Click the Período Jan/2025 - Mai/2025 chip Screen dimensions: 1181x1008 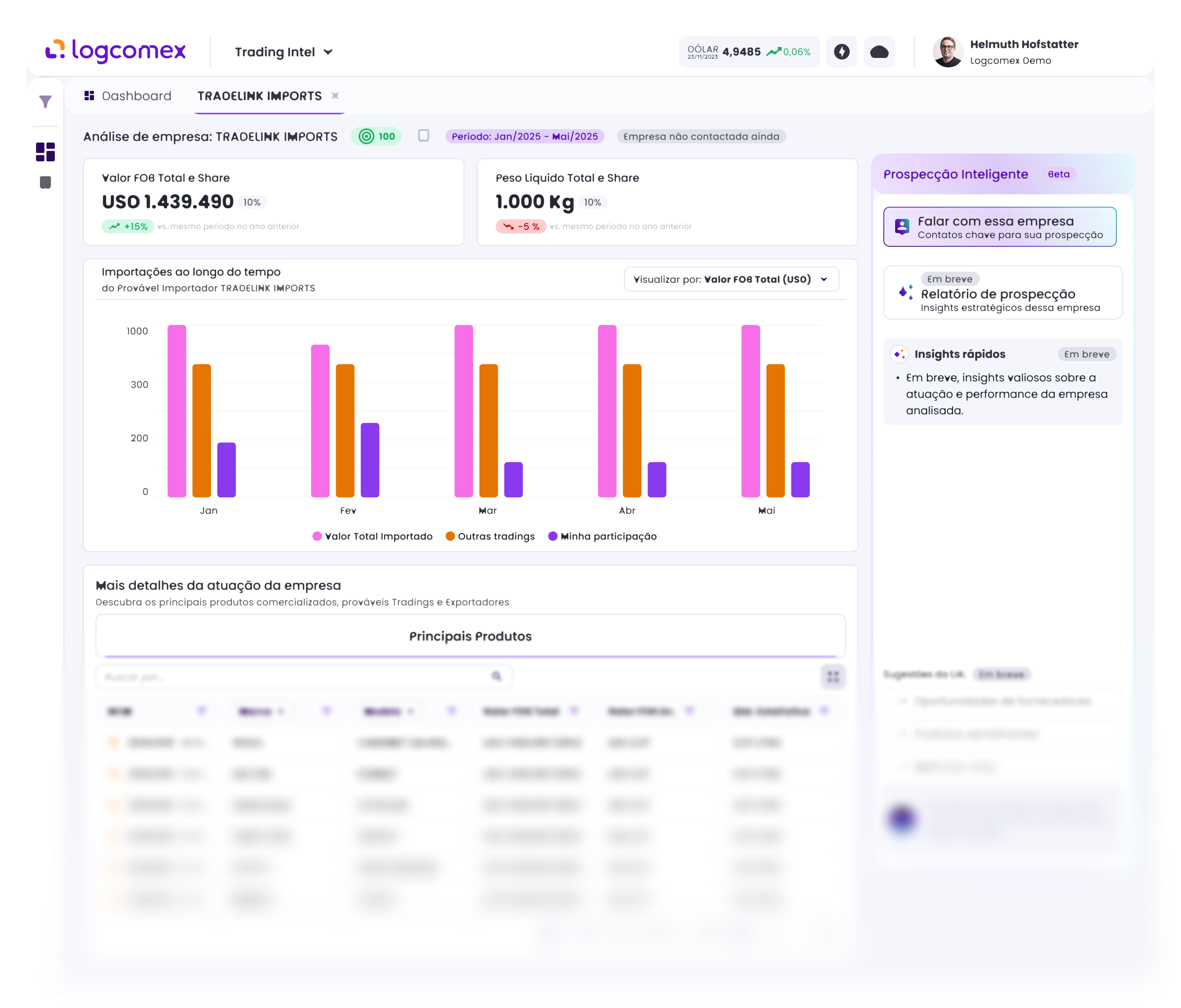click(524, 136)
